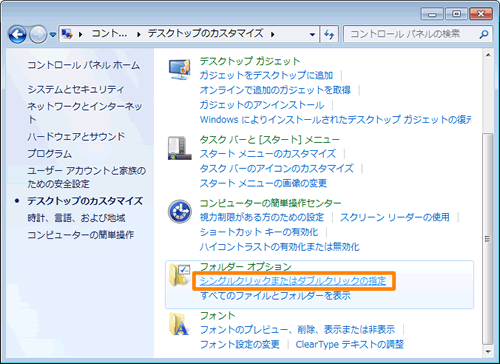Click Windows によりインストールされたデスクトップ ガジェット link
The height and width of the screenshot is (364, 500).
335,119
